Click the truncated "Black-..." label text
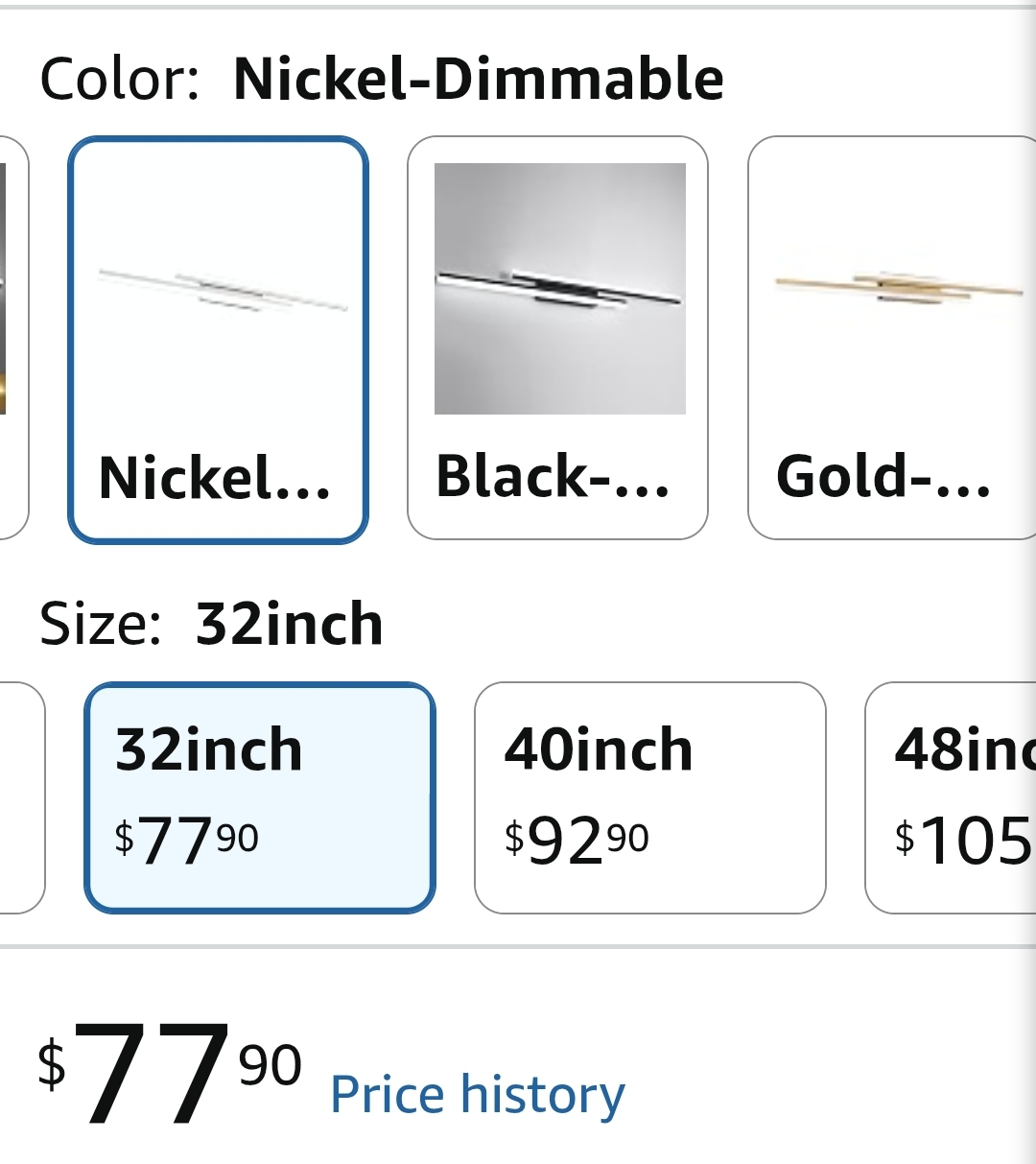This screenshot has width=1036, height=1164. pos(553,476)
